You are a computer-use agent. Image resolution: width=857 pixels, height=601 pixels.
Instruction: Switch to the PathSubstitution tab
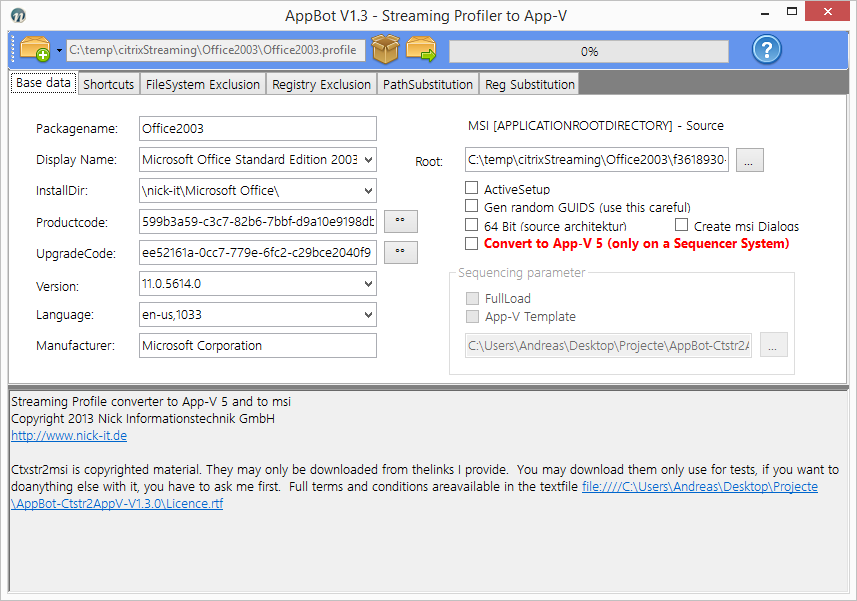click(427, 84)
